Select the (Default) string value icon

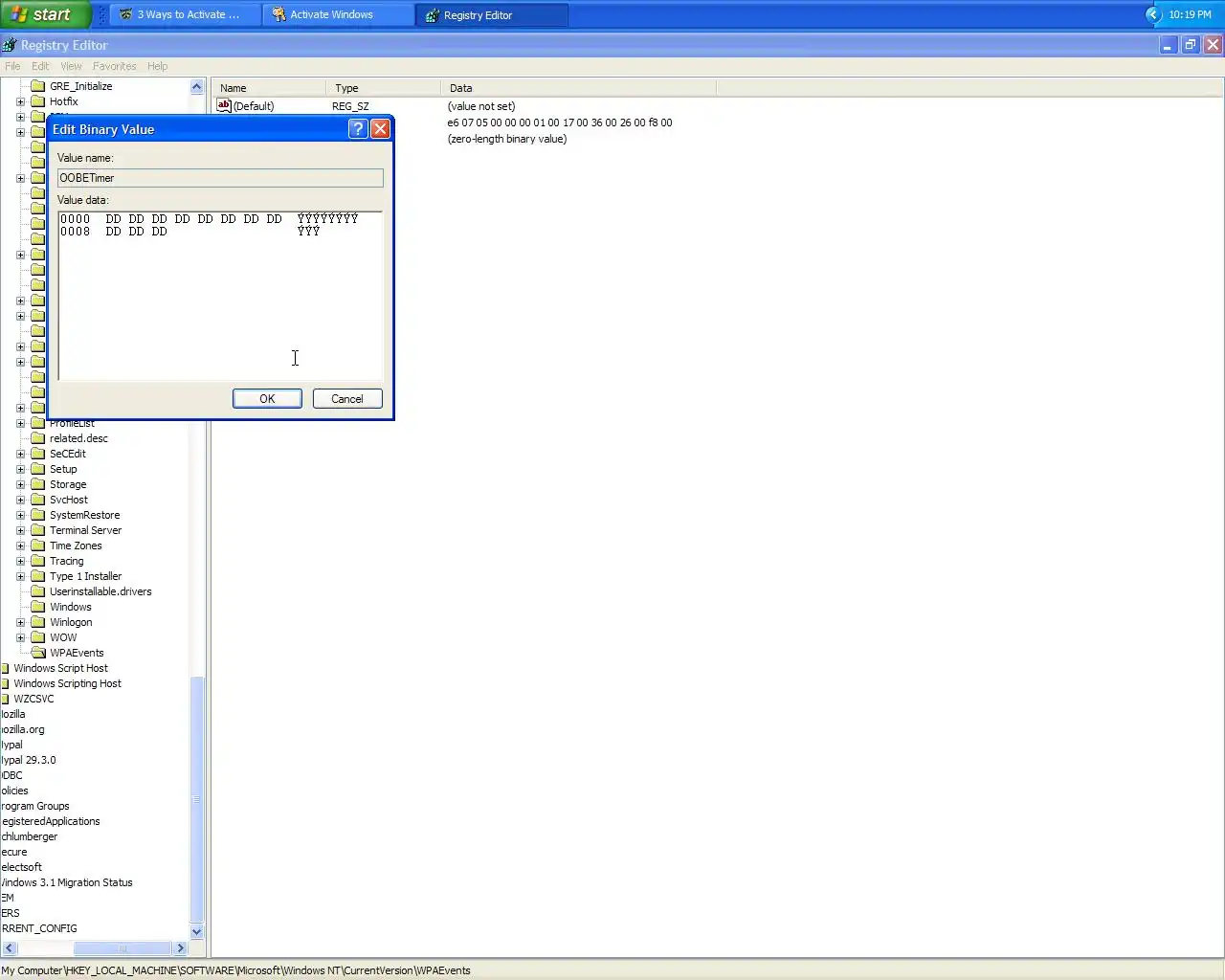click(x=224, y=105)
